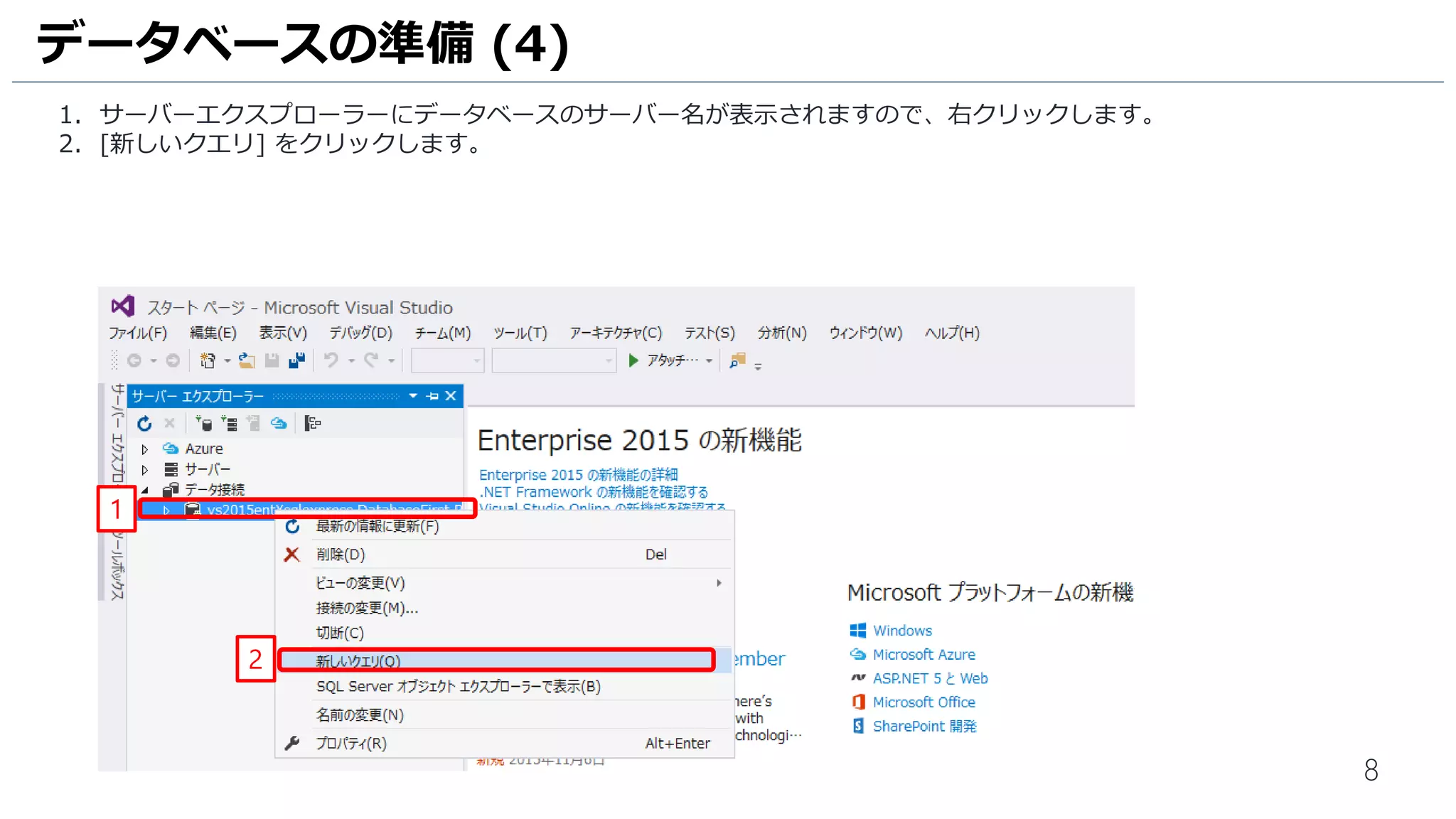Click Connect to Database icon
Viewport: 1456px width, 819px height.
pyautogui.click(x=204, y=424)
